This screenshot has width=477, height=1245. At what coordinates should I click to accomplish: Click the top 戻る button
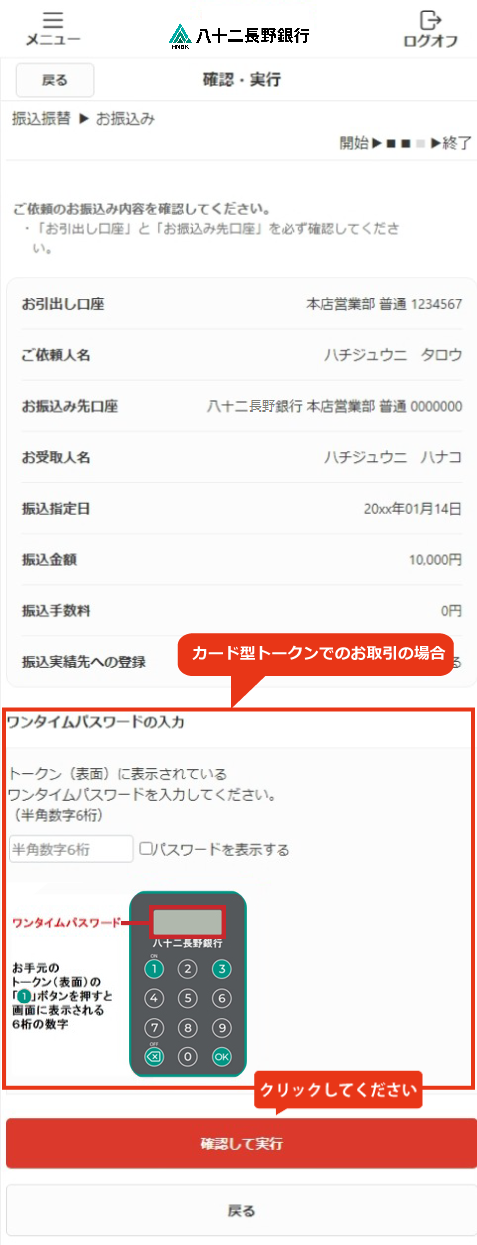click(55, 80)
